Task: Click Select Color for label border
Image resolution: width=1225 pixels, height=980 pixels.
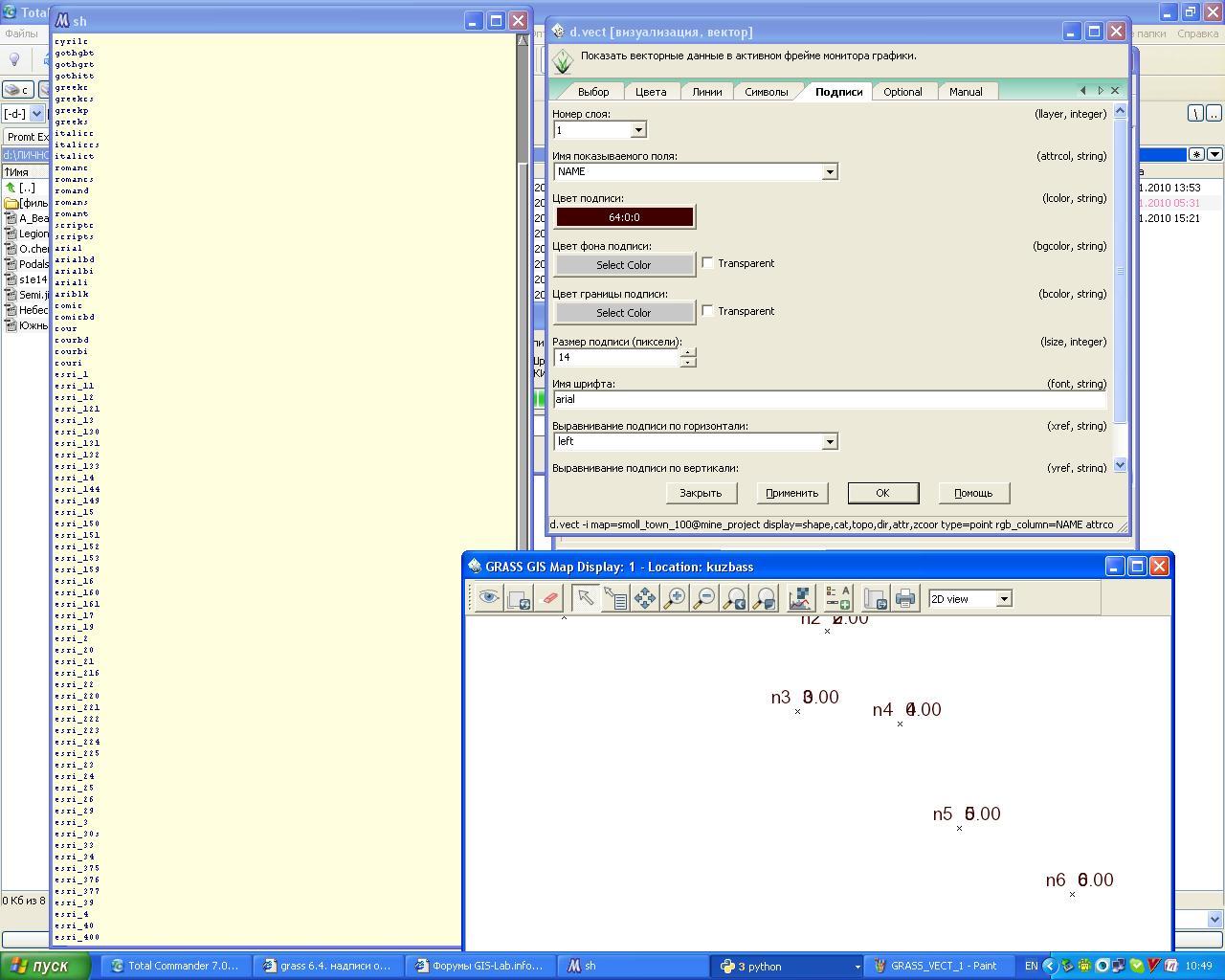Action: [624, 313]
